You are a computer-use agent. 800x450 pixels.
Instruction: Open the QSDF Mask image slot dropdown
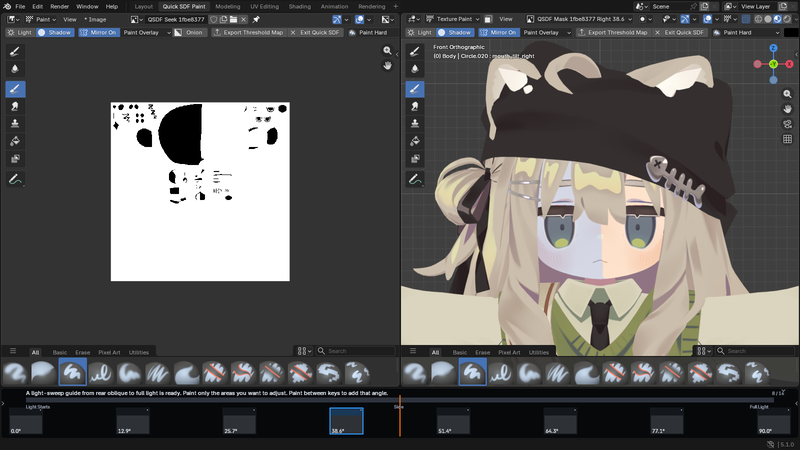[579, 19]
